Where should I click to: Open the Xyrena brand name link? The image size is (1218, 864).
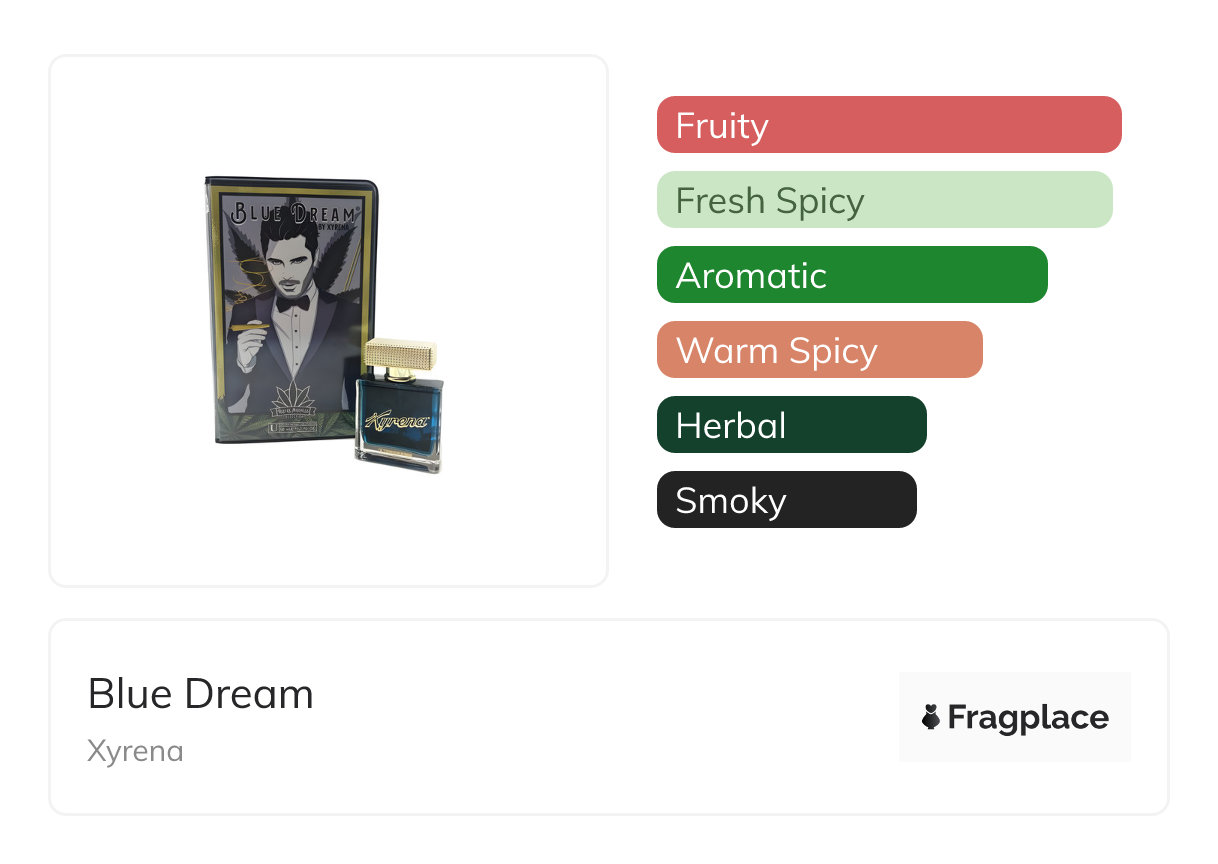(135, 751)
